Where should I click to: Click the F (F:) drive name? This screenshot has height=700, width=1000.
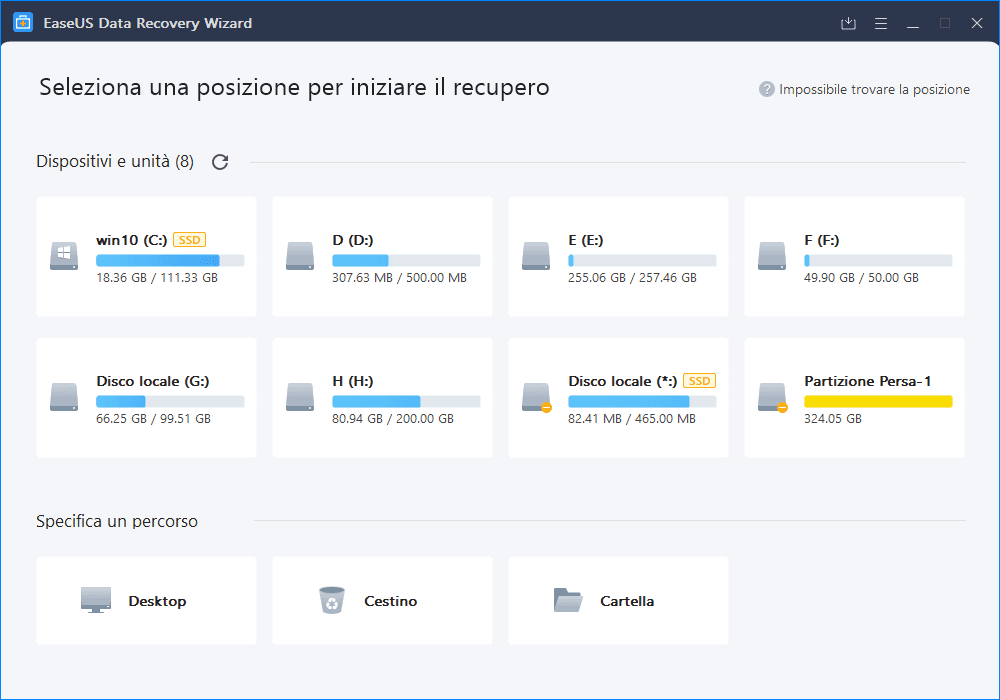(821, 240)
